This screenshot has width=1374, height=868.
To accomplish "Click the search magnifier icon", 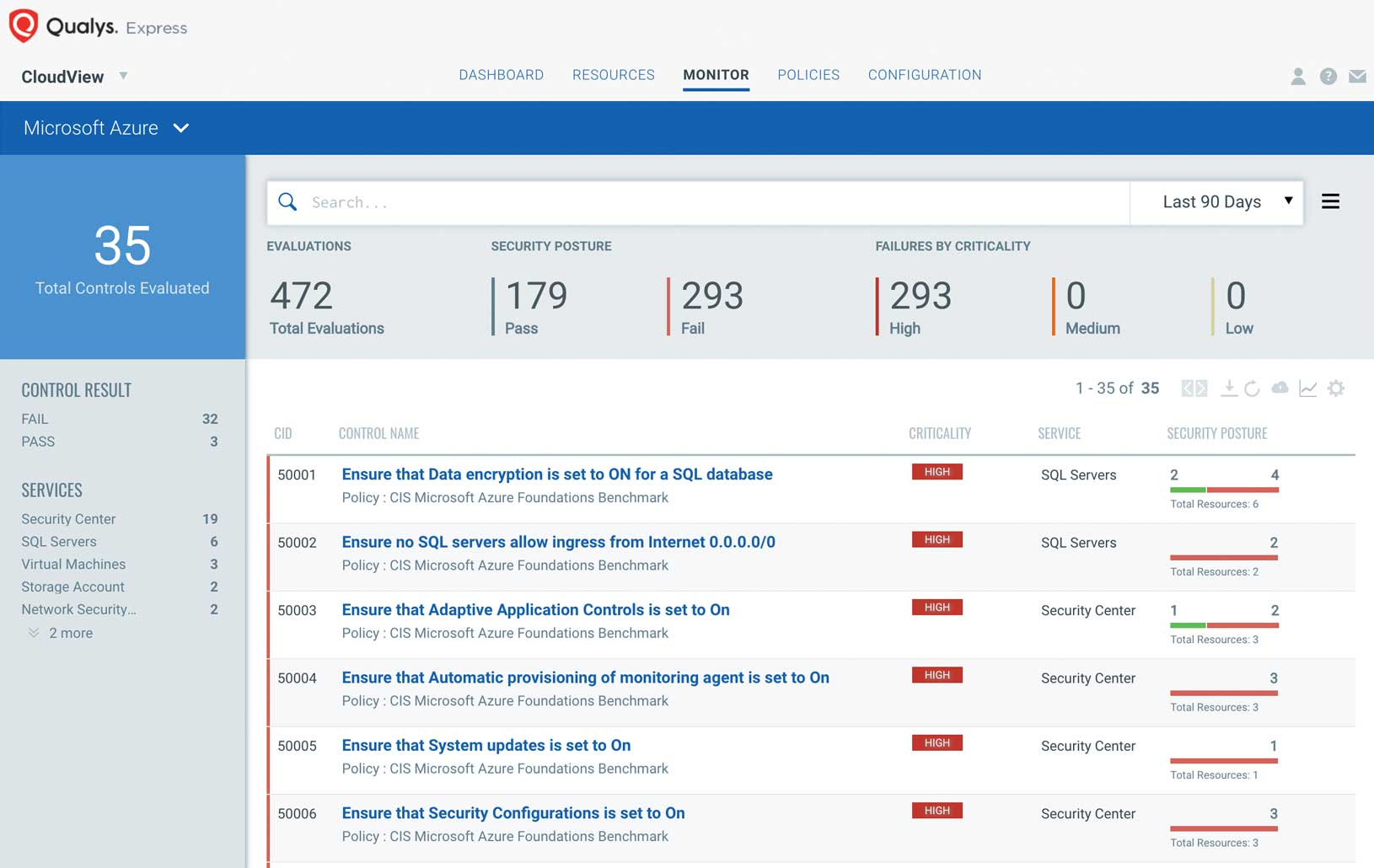I will point(287,202).
